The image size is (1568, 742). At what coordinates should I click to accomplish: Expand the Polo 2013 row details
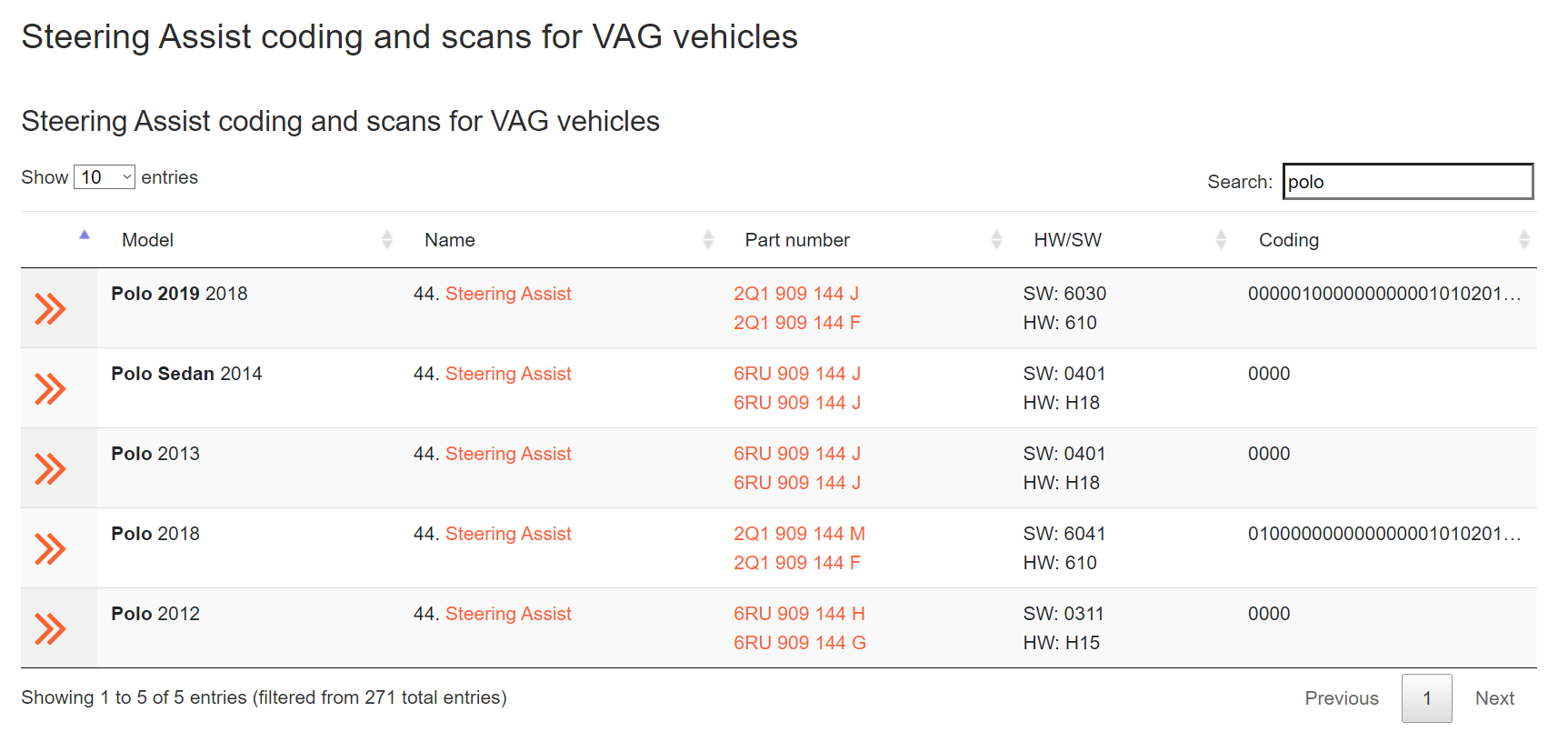[50, 469]
